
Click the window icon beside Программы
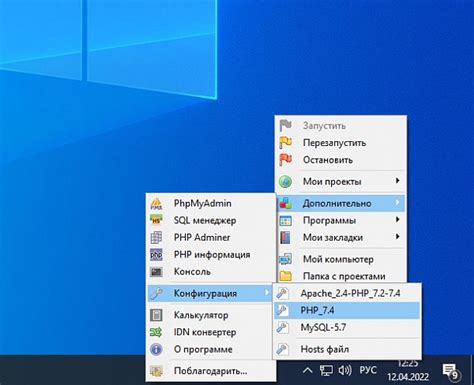pyautogui.click(x=285, y=220)
